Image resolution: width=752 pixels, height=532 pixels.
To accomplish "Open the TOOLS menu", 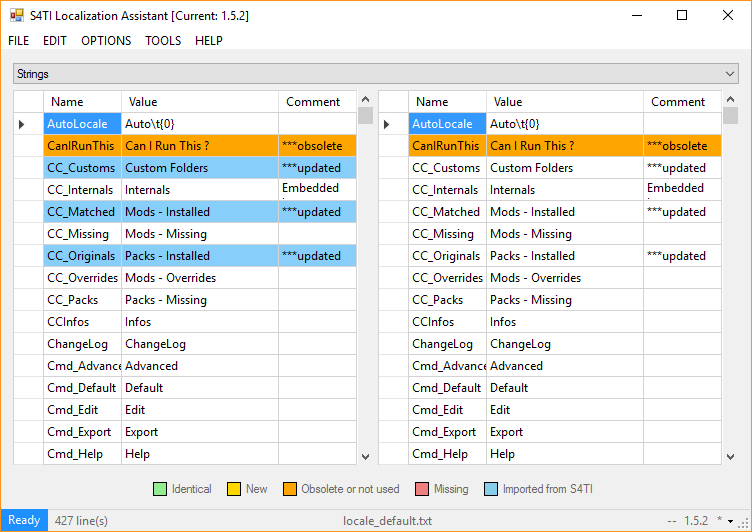I will 163,41.
